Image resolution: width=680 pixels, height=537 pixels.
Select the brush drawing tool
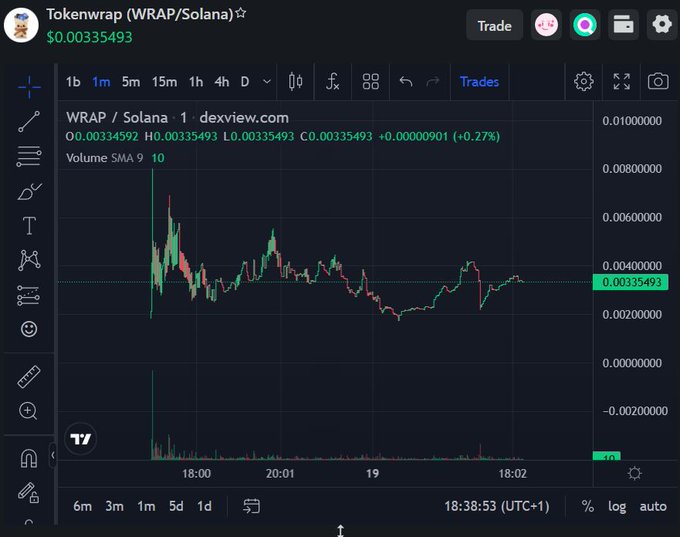29,191
